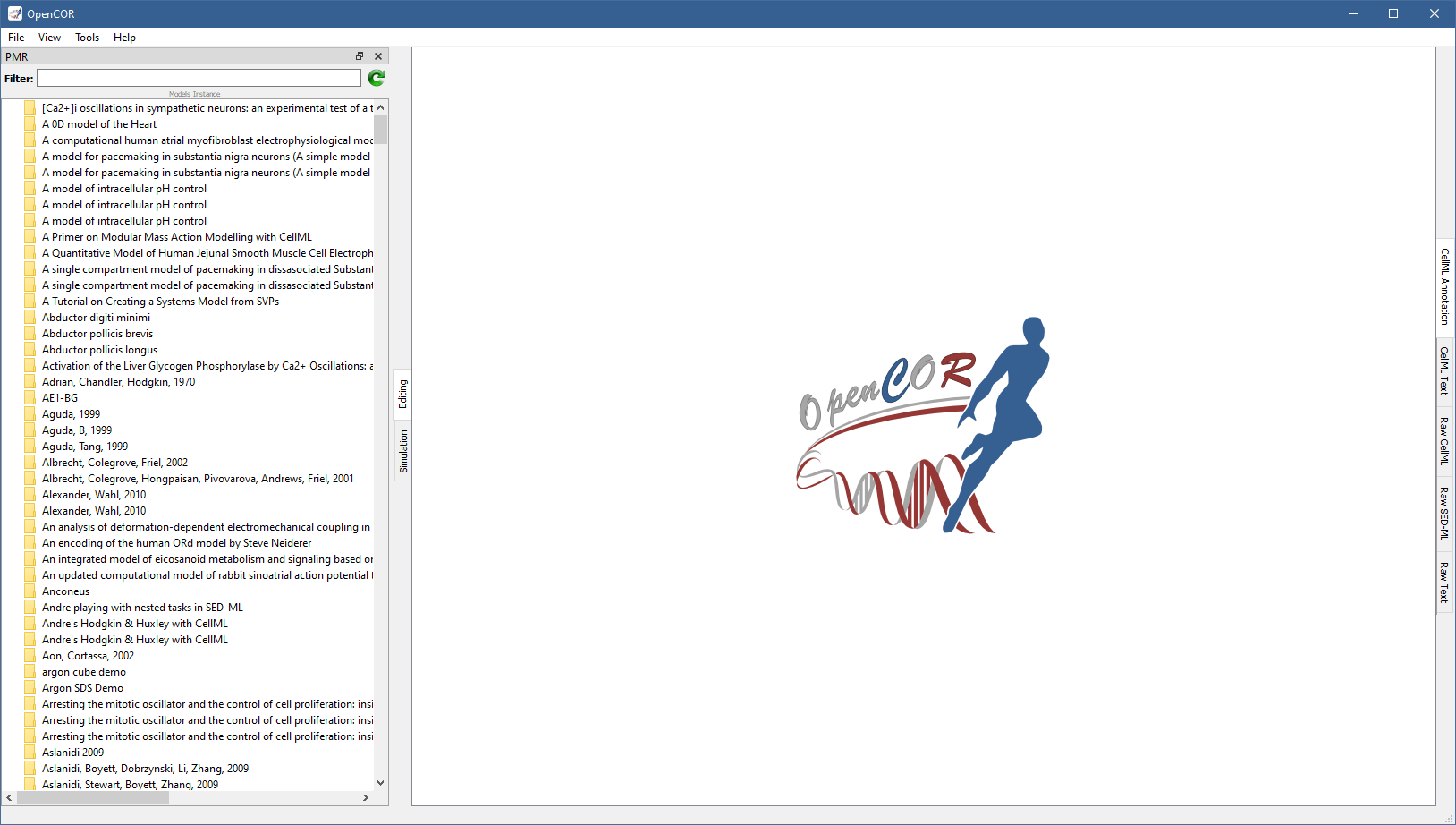Click the OpenCOR logo in the central area

pyautogui.click(x=923, y=426)
